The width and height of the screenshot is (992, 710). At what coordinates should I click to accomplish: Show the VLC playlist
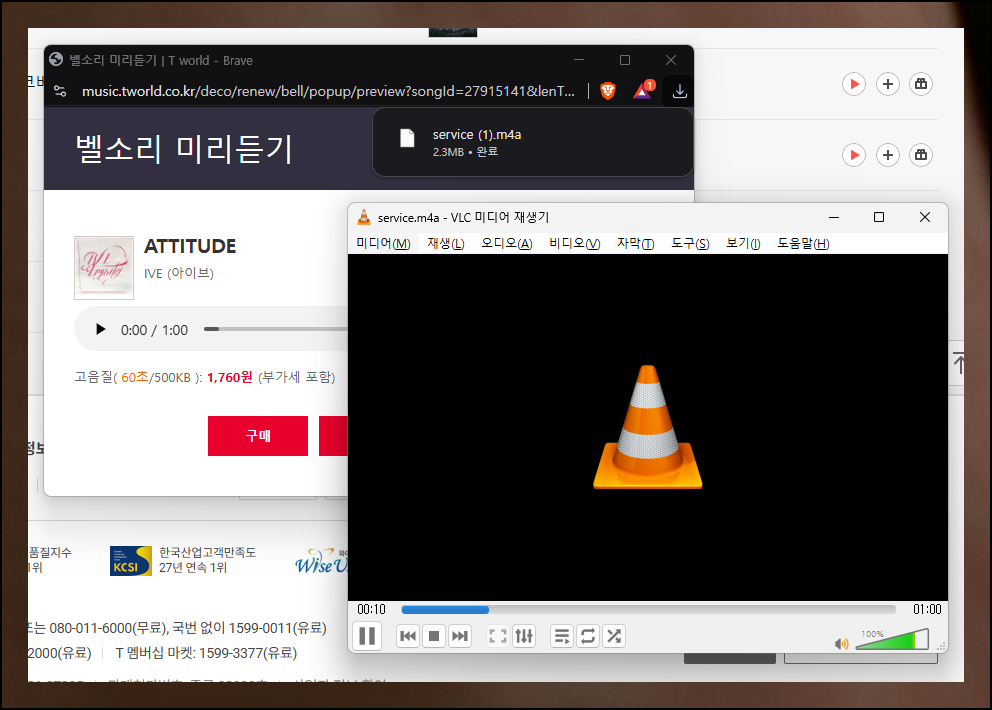click(562, 636)
